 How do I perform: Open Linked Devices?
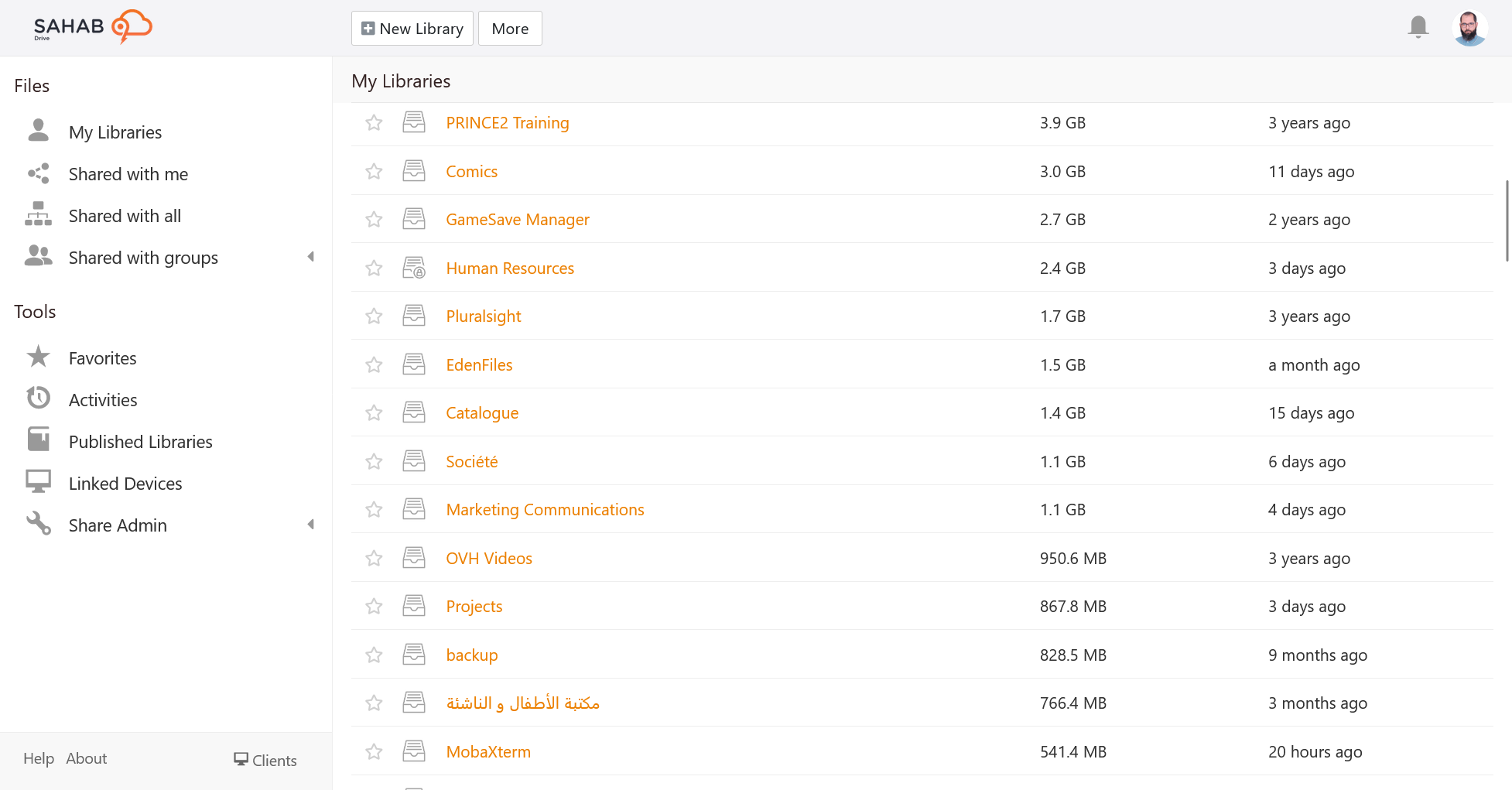(125, 484)
